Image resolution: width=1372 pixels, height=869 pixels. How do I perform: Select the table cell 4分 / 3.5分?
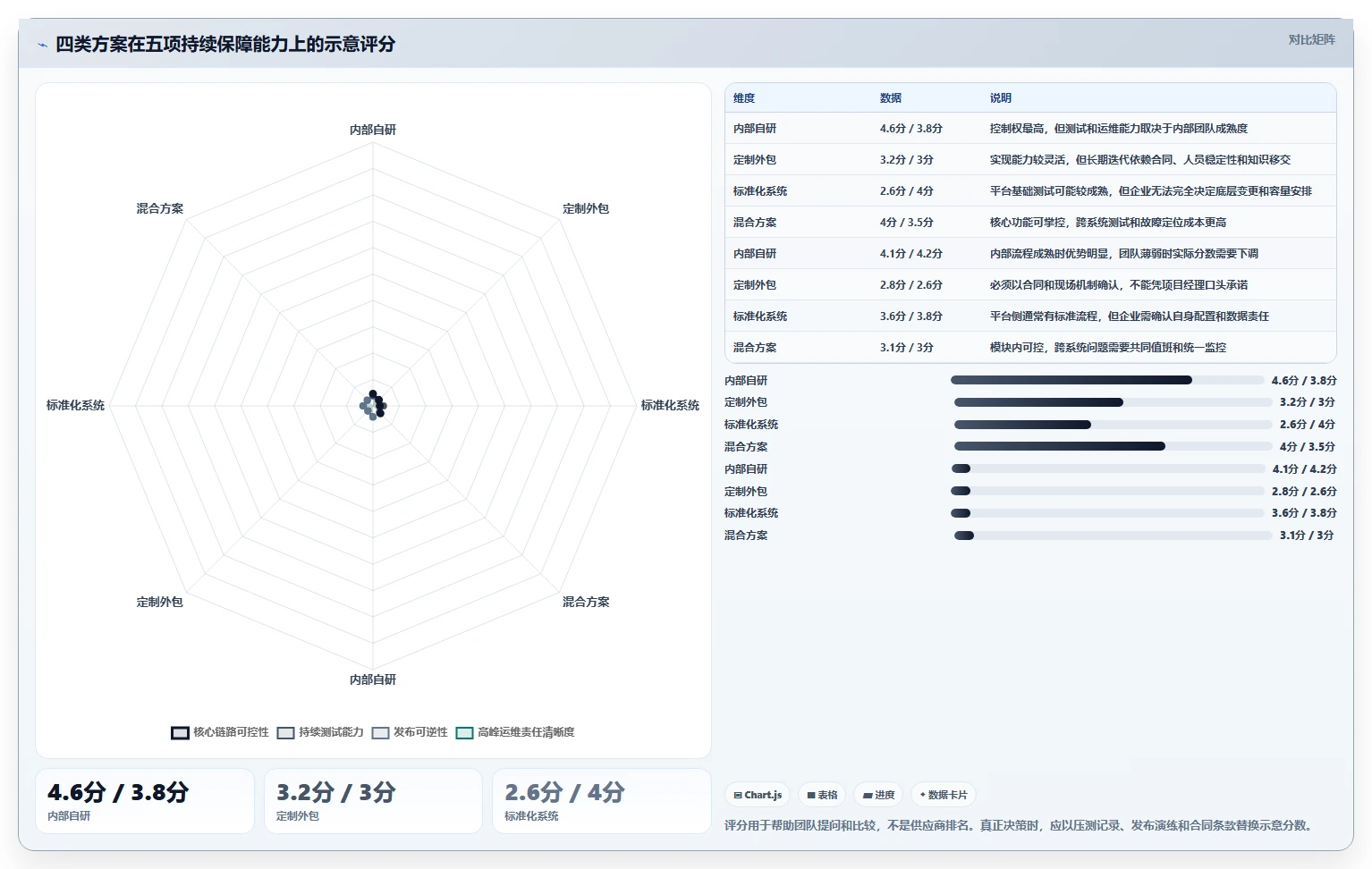tap(907, 223)
